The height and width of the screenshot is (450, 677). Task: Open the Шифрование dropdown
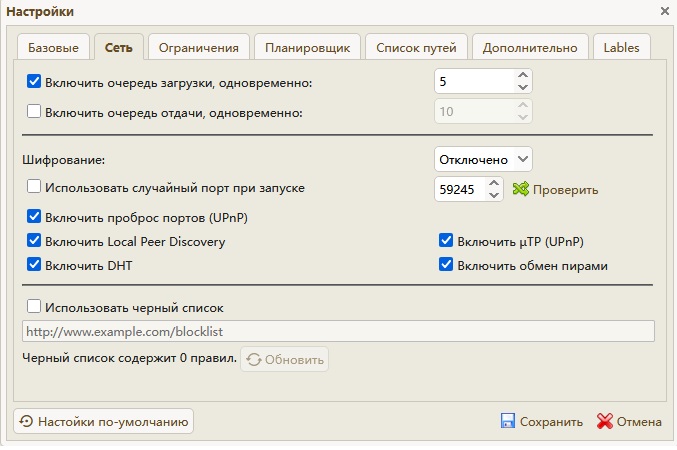pyautogui.click(x=483, y=159)
